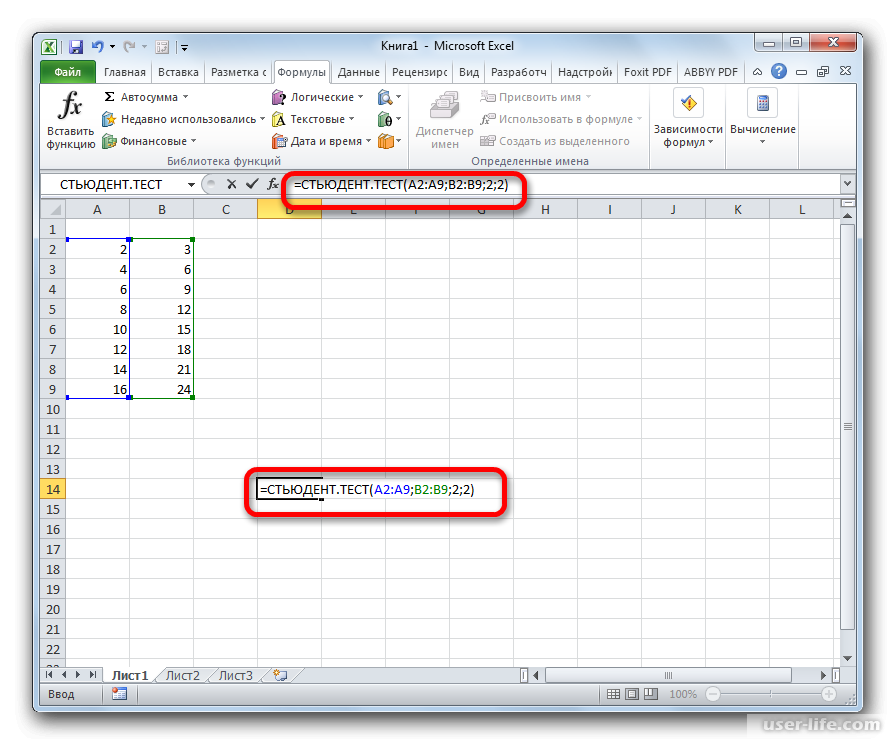Click the Redo arrow icon
This screenshot has height=745, width=896.
[129, 46]
